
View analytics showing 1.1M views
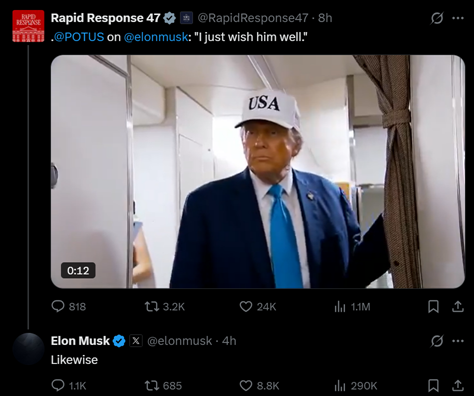352,307
